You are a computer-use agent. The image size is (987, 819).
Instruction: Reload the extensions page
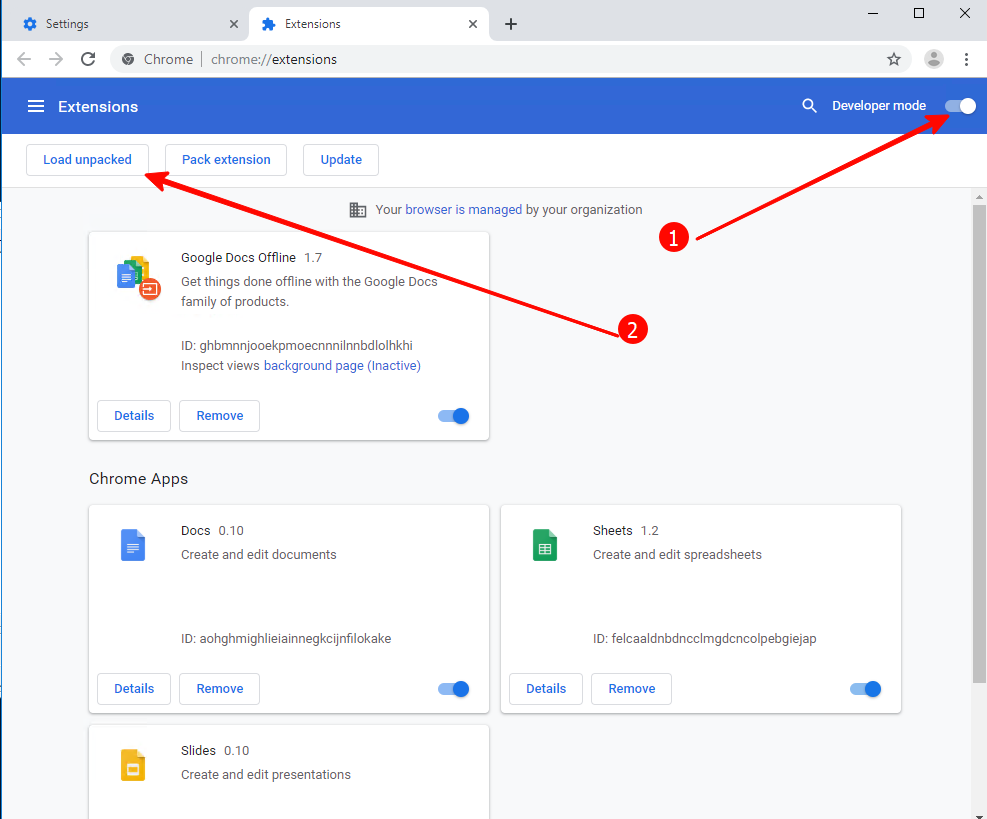tap(88, 59)
